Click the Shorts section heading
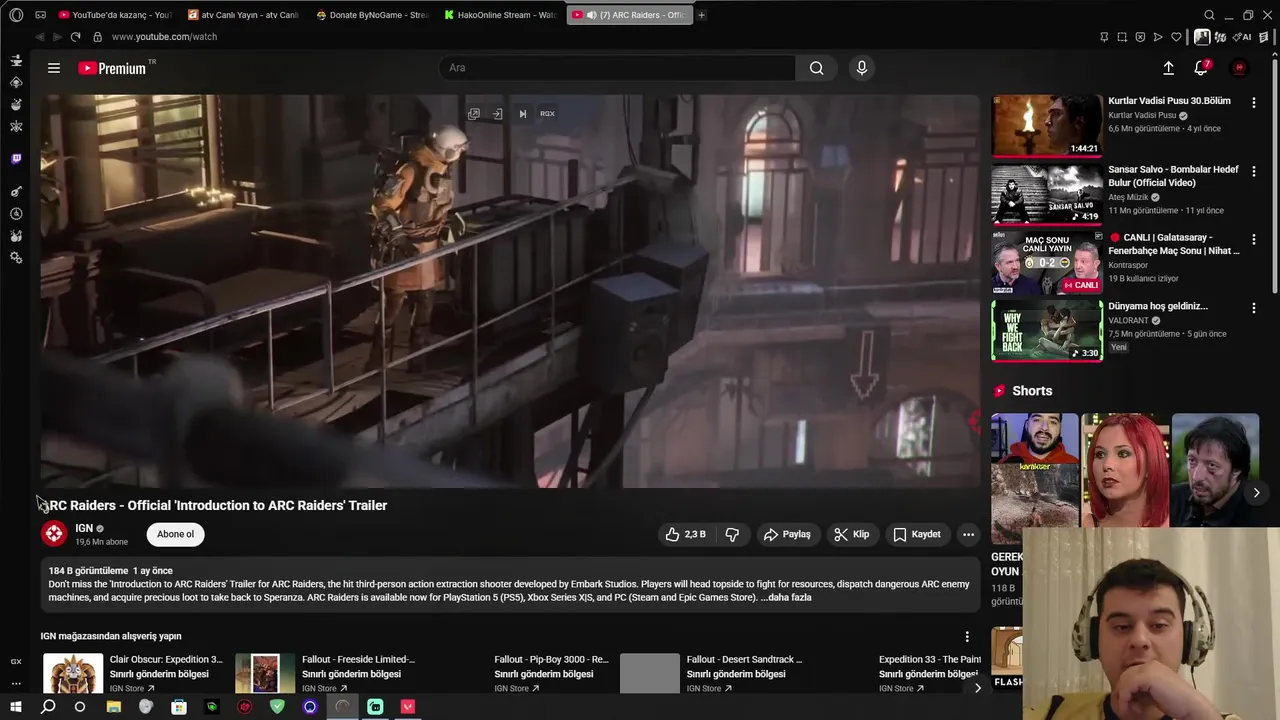The width and height of the screenshot is (1280, 720). 1032,391
